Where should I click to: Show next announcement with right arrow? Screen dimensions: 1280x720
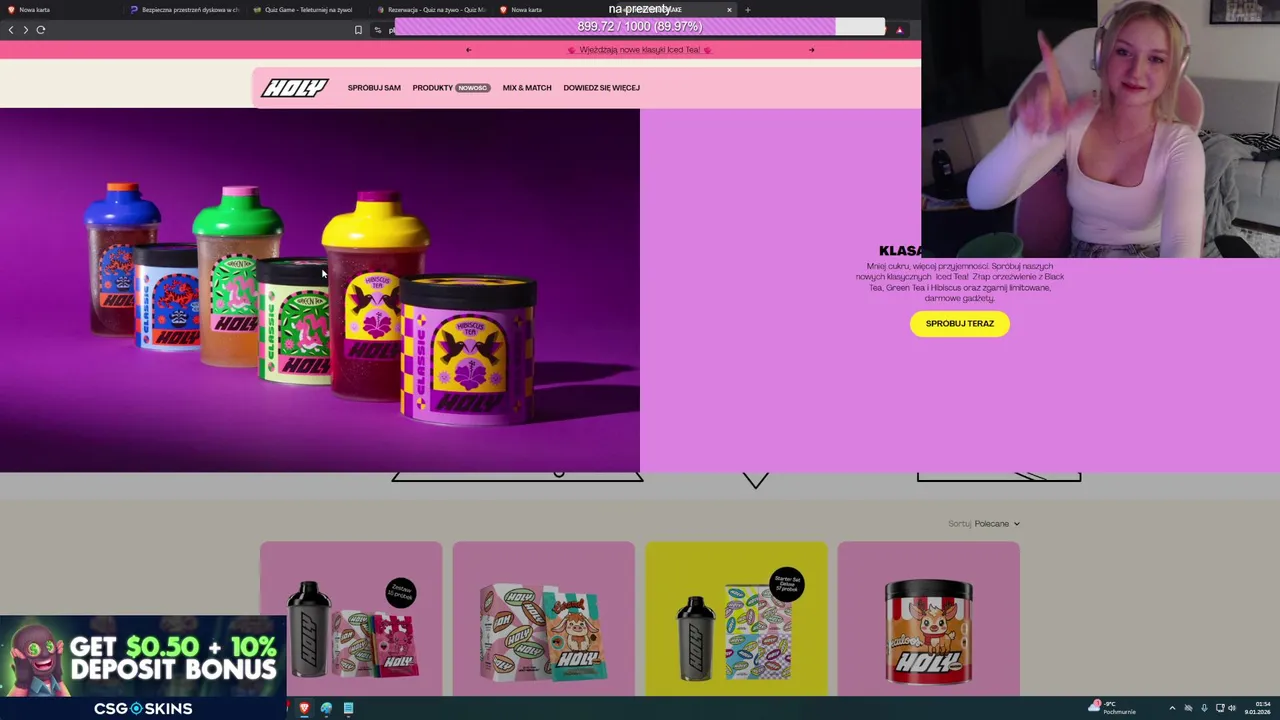click(x=811, y=50)
